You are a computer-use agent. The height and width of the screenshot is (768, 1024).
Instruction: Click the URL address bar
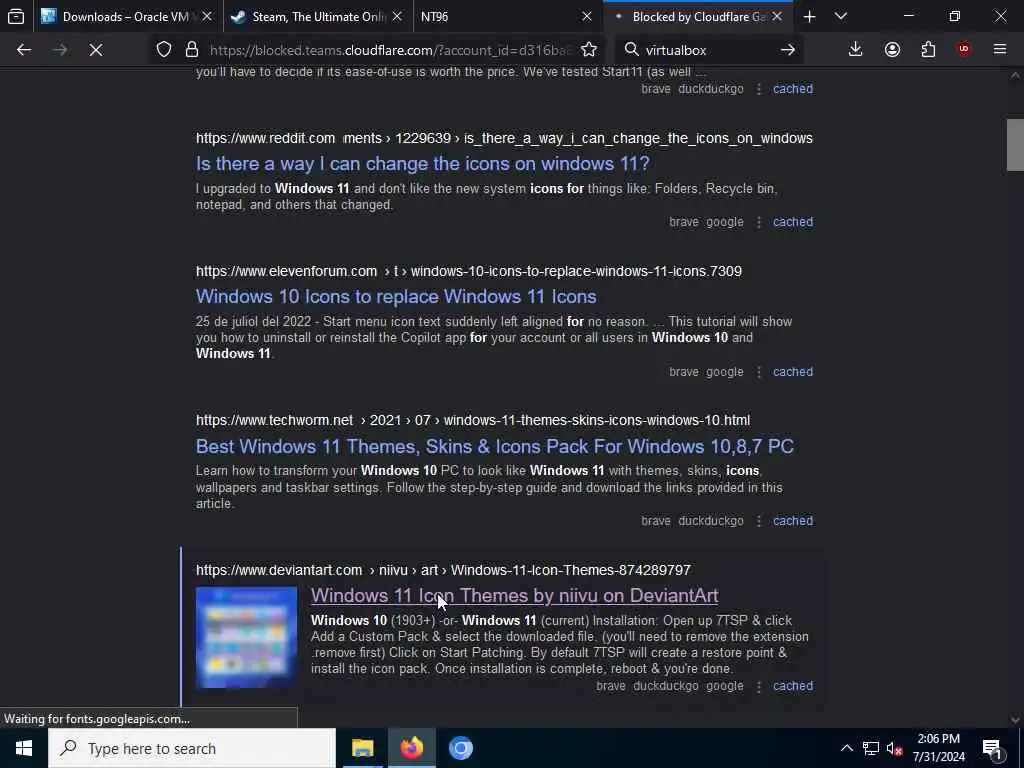391,50
